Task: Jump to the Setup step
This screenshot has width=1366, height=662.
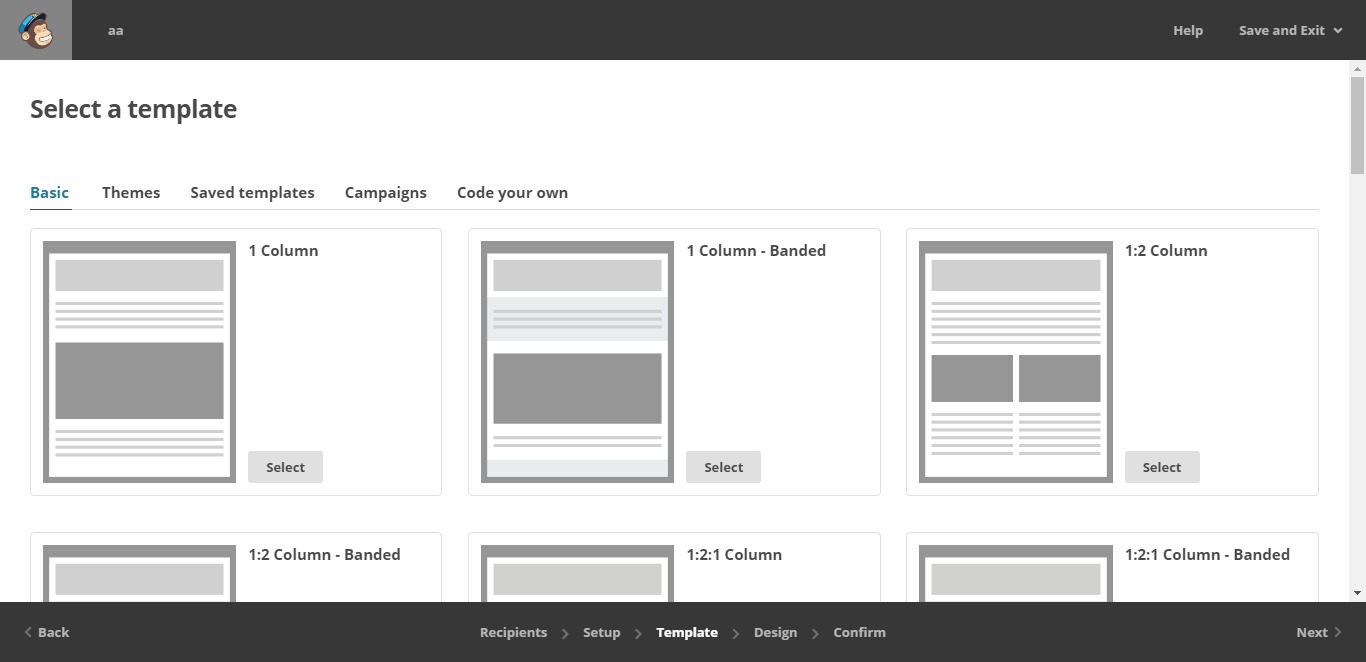Action: (x=601, y=632)
